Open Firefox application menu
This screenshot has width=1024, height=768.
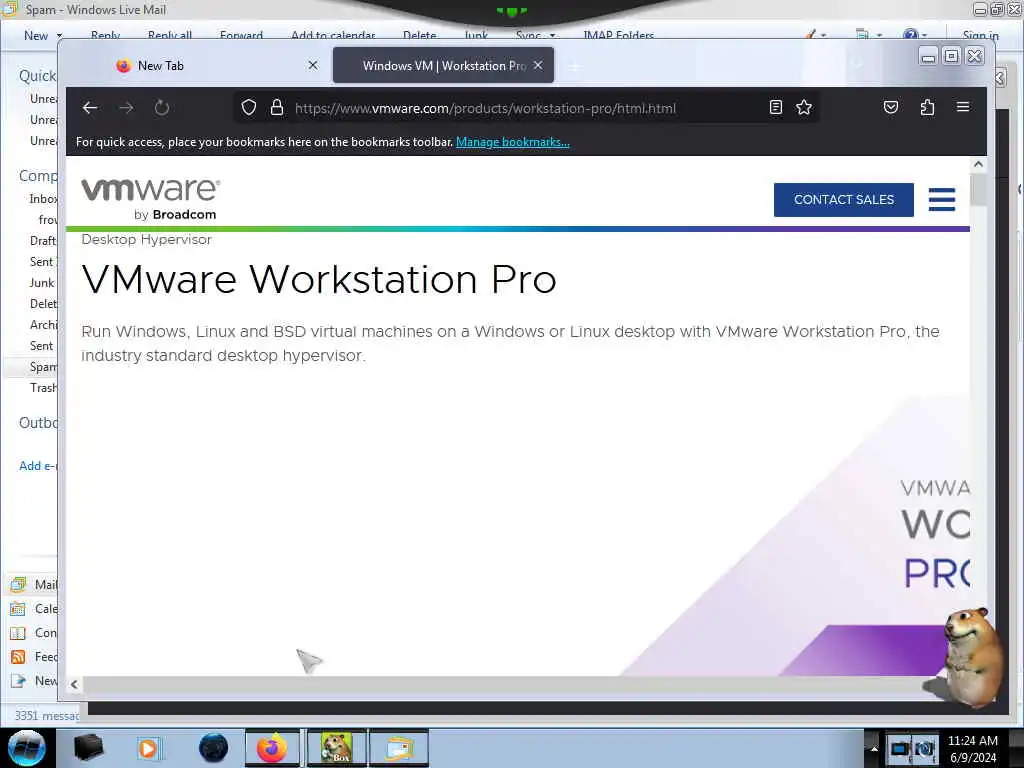coord(963,107)
